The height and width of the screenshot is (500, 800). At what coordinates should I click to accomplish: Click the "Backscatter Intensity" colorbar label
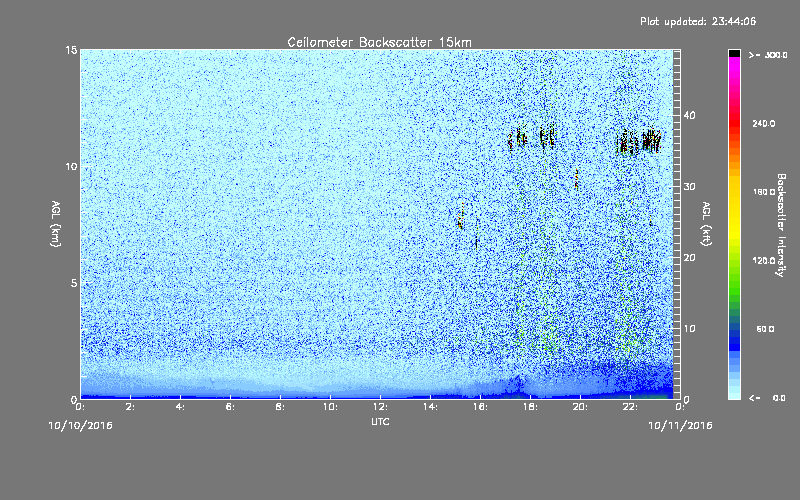(781, 225)
